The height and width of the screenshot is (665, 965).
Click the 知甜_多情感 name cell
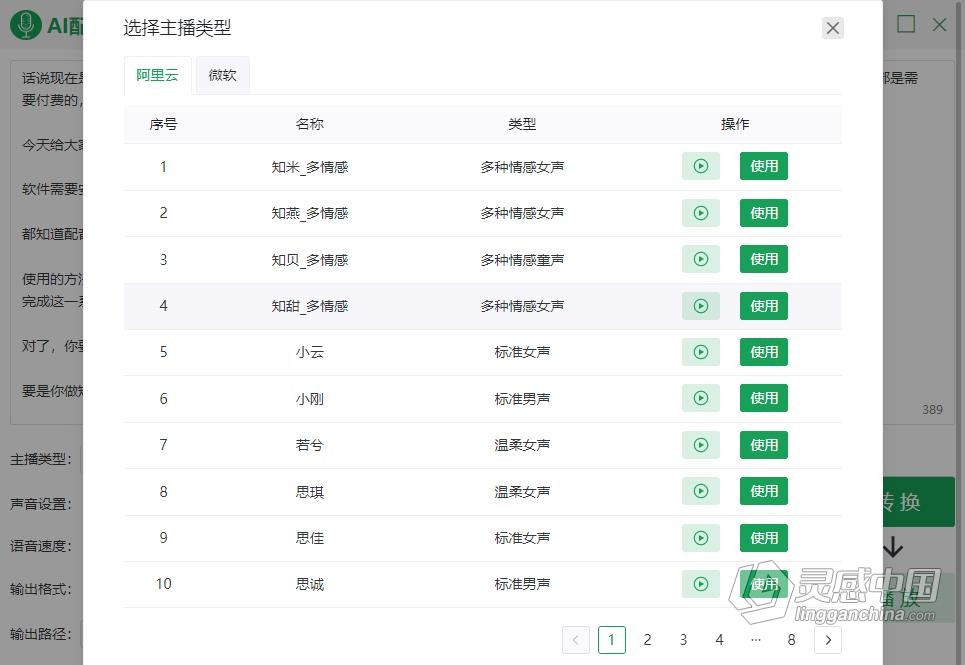pos(310,306)
